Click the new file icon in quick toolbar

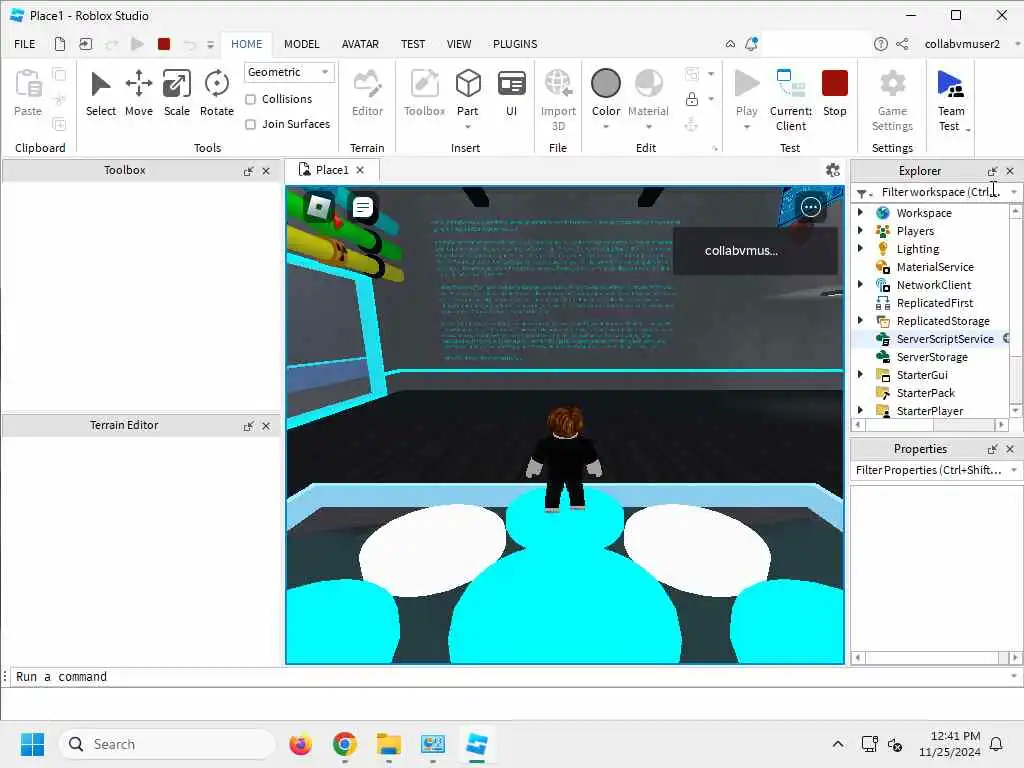60,44
